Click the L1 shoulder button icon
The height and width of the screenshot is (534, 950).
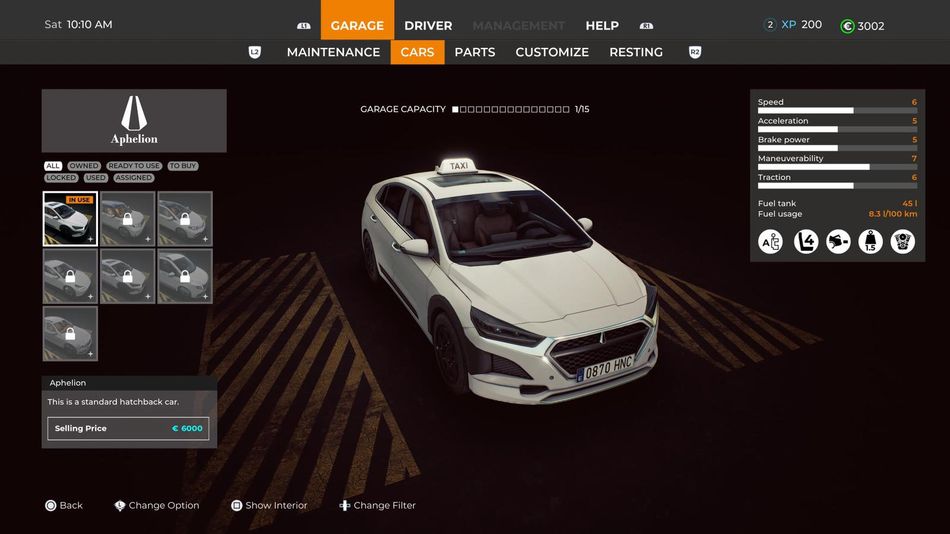coord(304,25)
